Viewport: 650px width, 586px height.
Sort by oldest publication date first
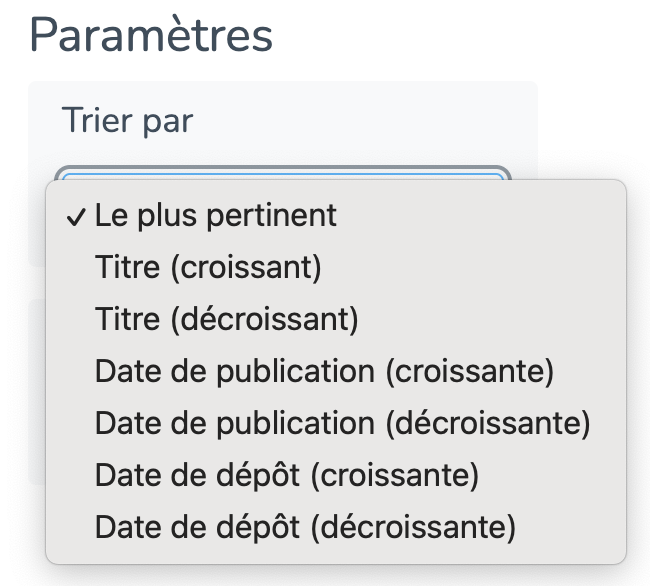point(324,371)
